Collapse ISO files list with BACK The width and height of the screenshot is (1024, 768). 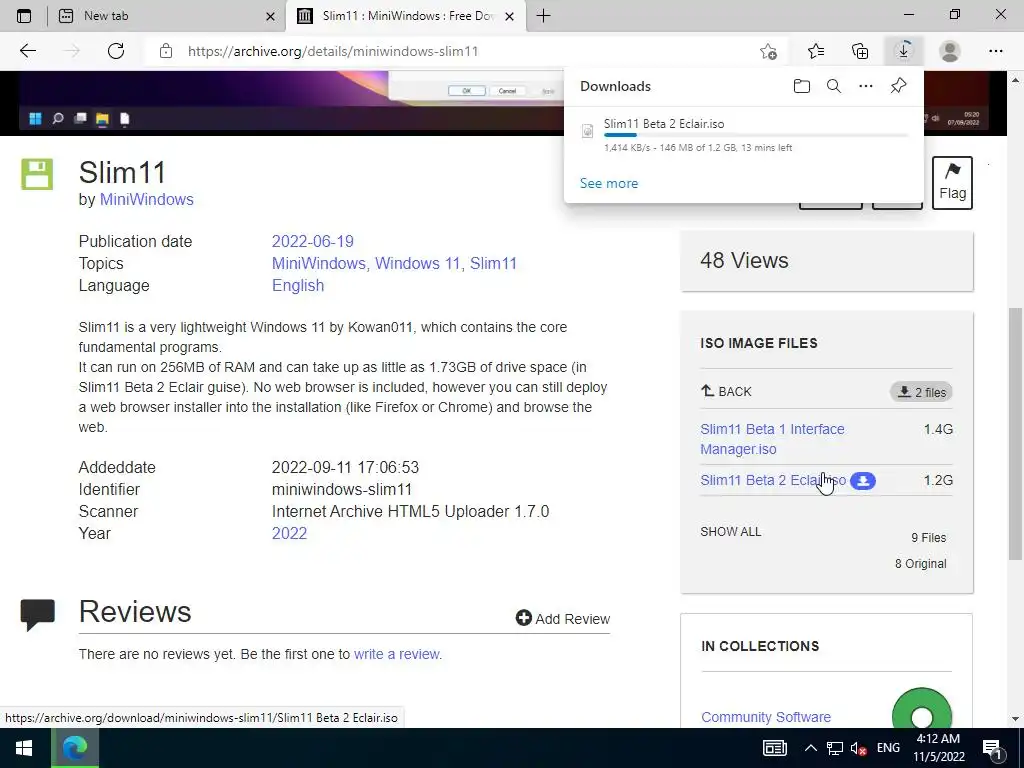(x=726, y=391)
